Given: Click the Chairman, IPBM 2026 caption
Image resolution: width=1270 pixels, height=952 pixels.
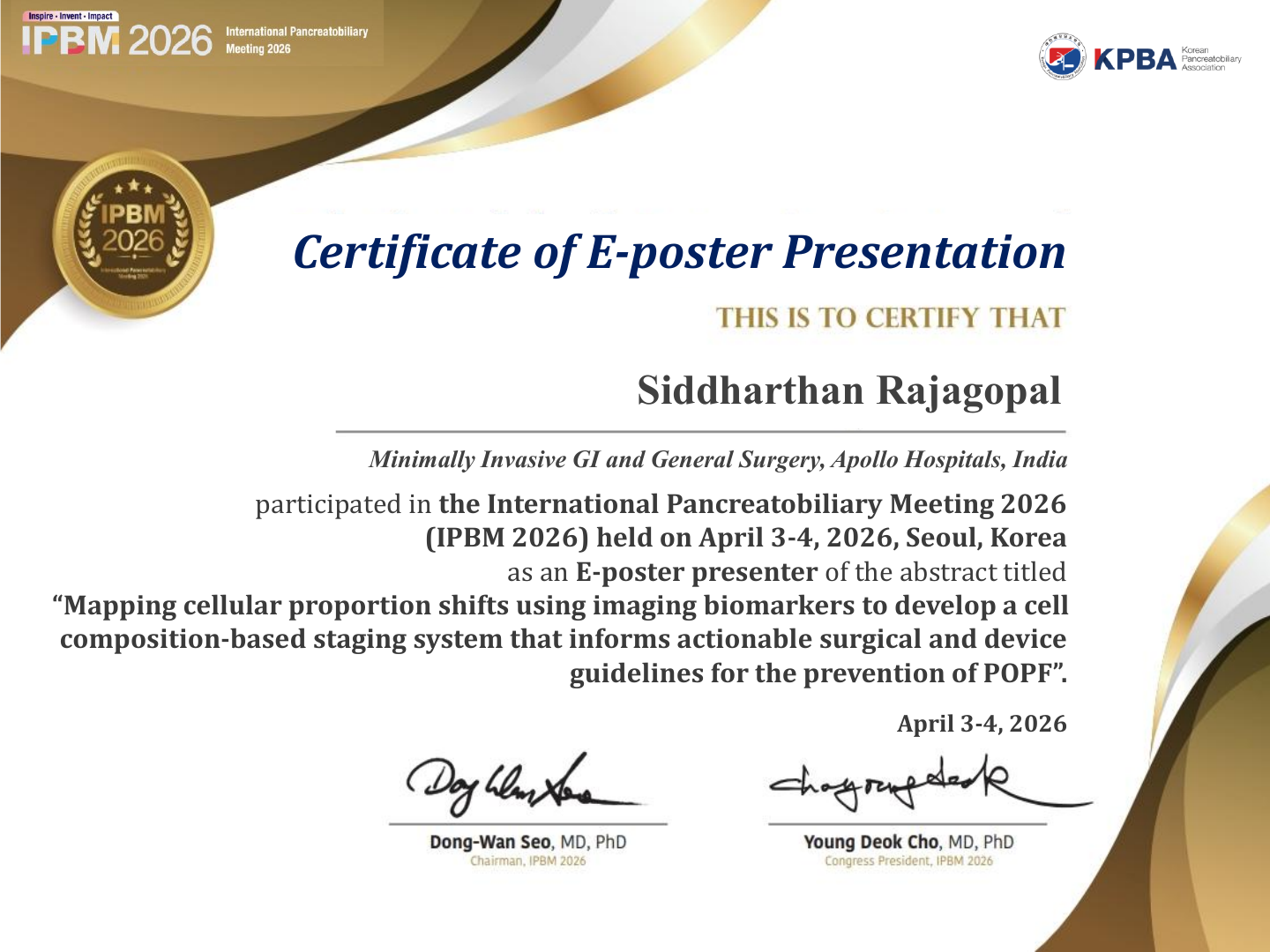Looking at the screenshot, I should tap(527, 861).
